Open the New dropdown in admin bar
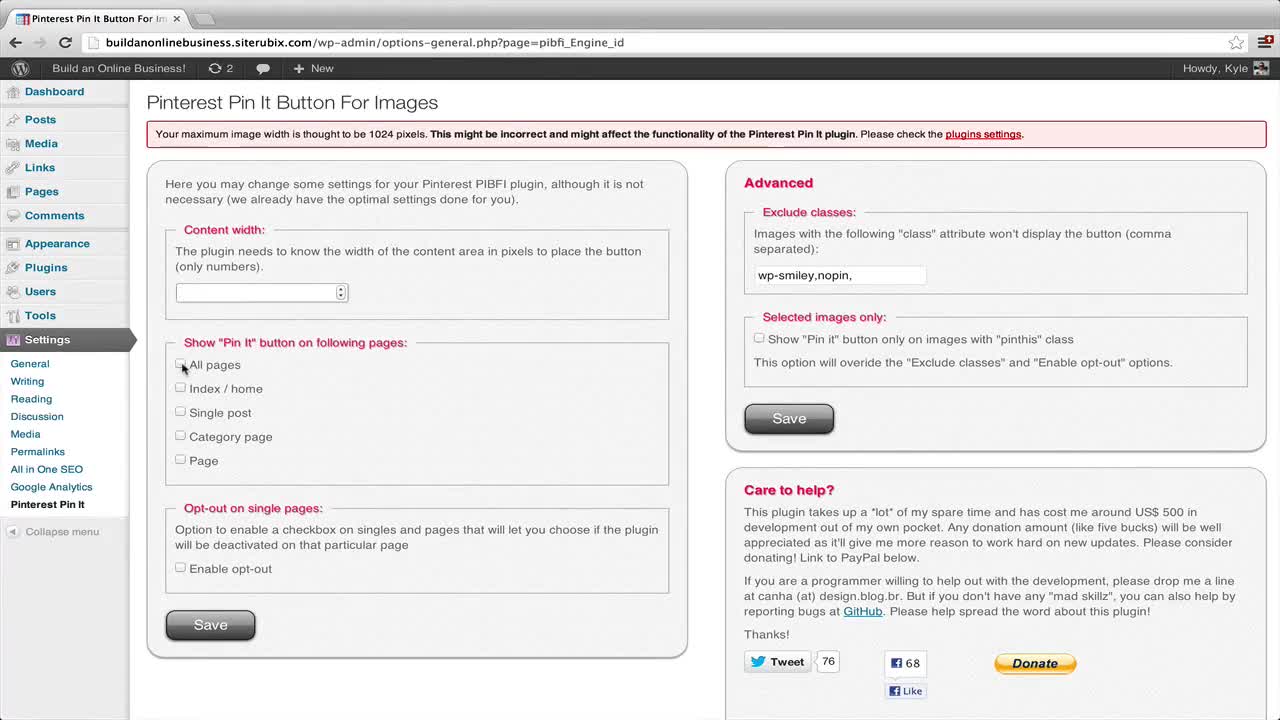 point(313,68)
